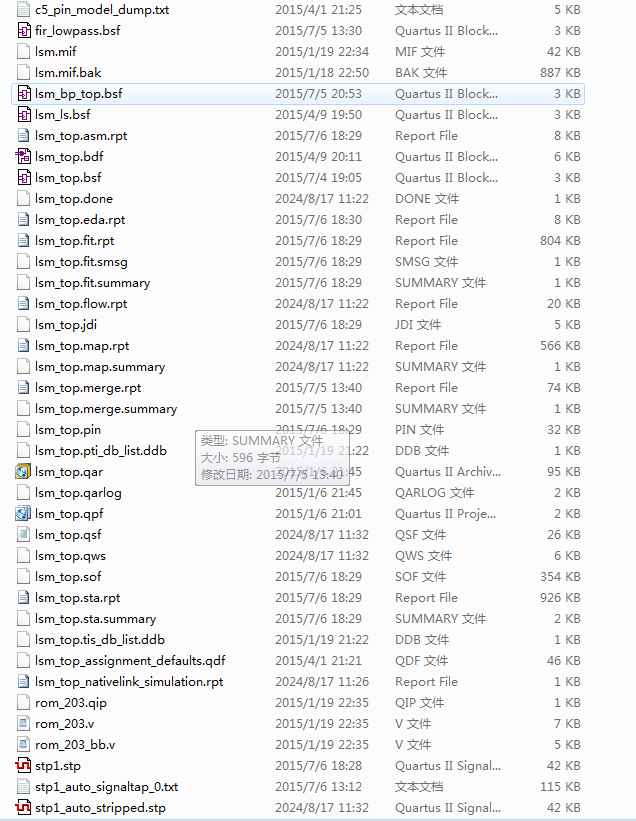Click the 926 KB size of lsm_top.sta.rpt
This screenshot has height=821, width=636.
tap(560, 597)
